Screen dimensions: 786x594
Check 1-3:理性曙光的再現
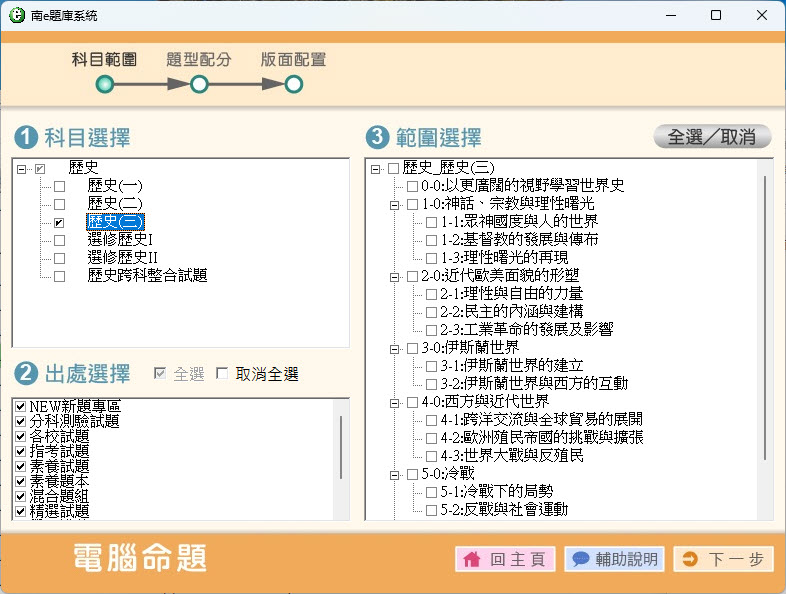click(431, 258)
